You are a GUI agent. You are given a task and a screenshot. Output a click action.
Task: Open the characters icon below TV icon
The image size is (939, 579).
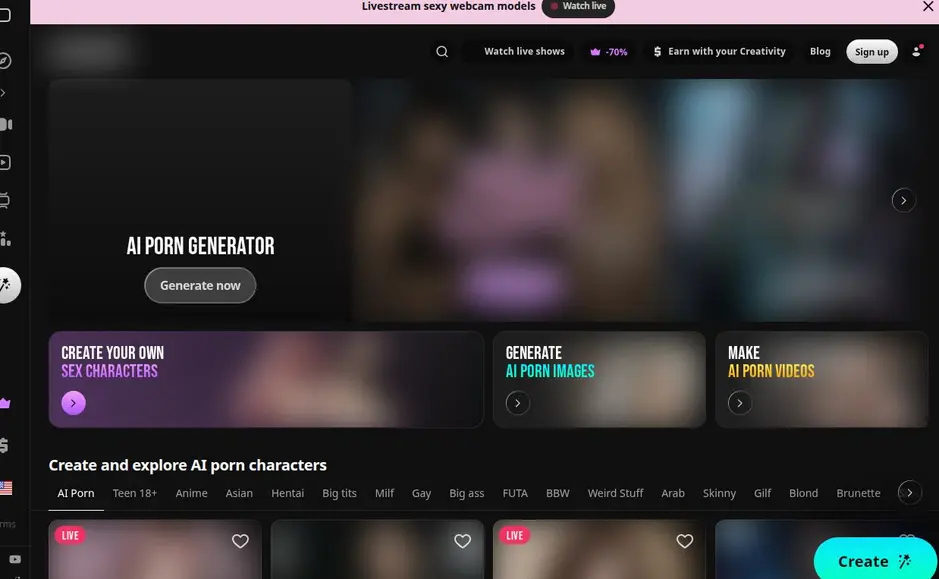click(x=5, y=238)
